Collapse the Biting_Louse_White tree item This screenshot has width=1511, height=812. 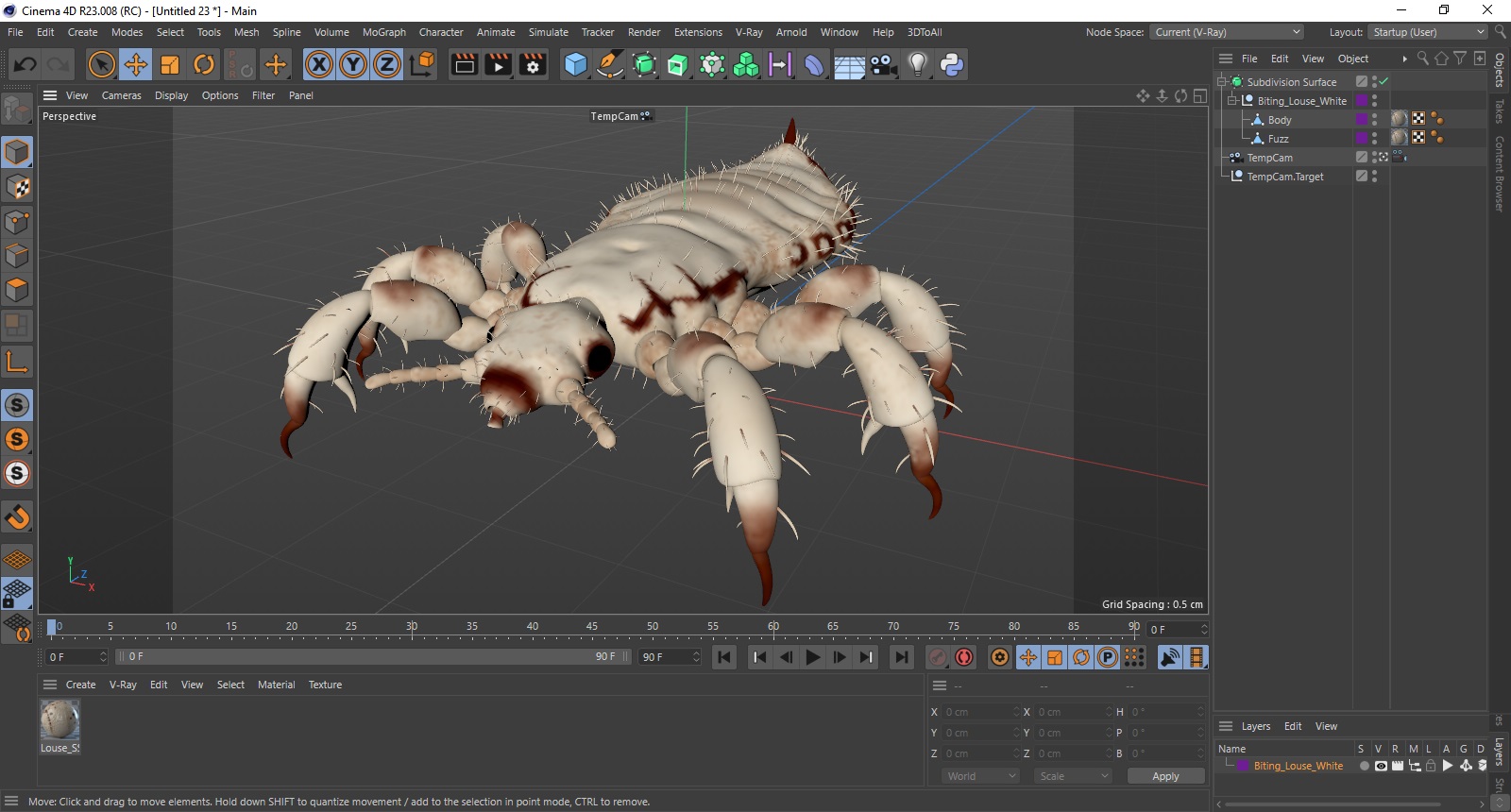click(1232, 101)
